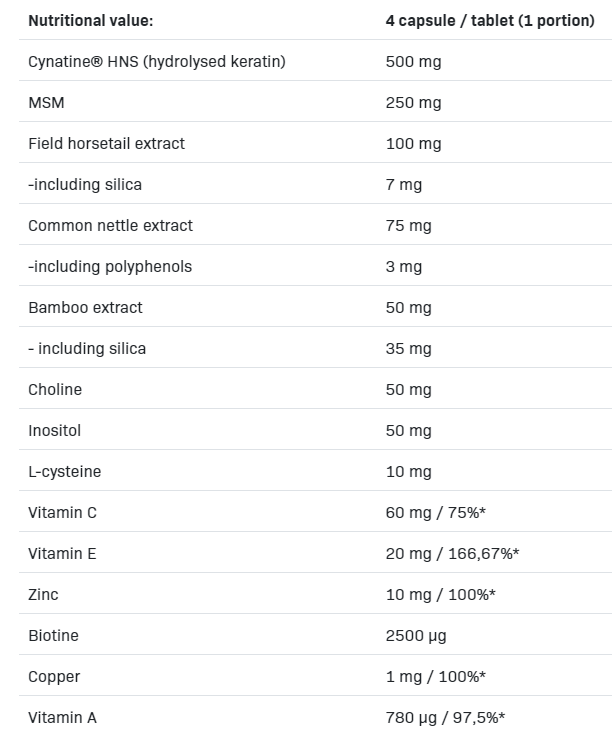
Task: Select the including polyphenols row
Action: tap(315, 267)
